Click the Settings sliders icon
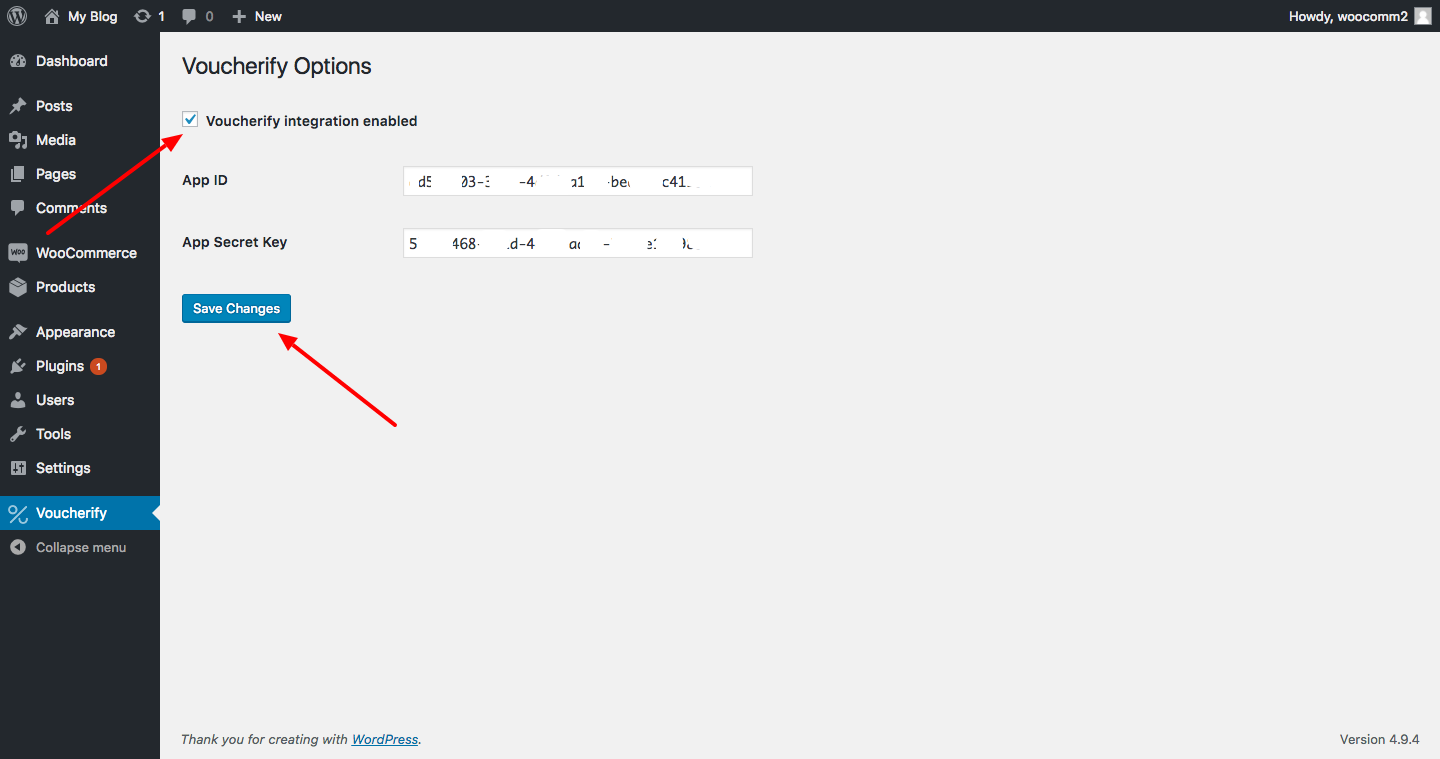 click(18, 468)
